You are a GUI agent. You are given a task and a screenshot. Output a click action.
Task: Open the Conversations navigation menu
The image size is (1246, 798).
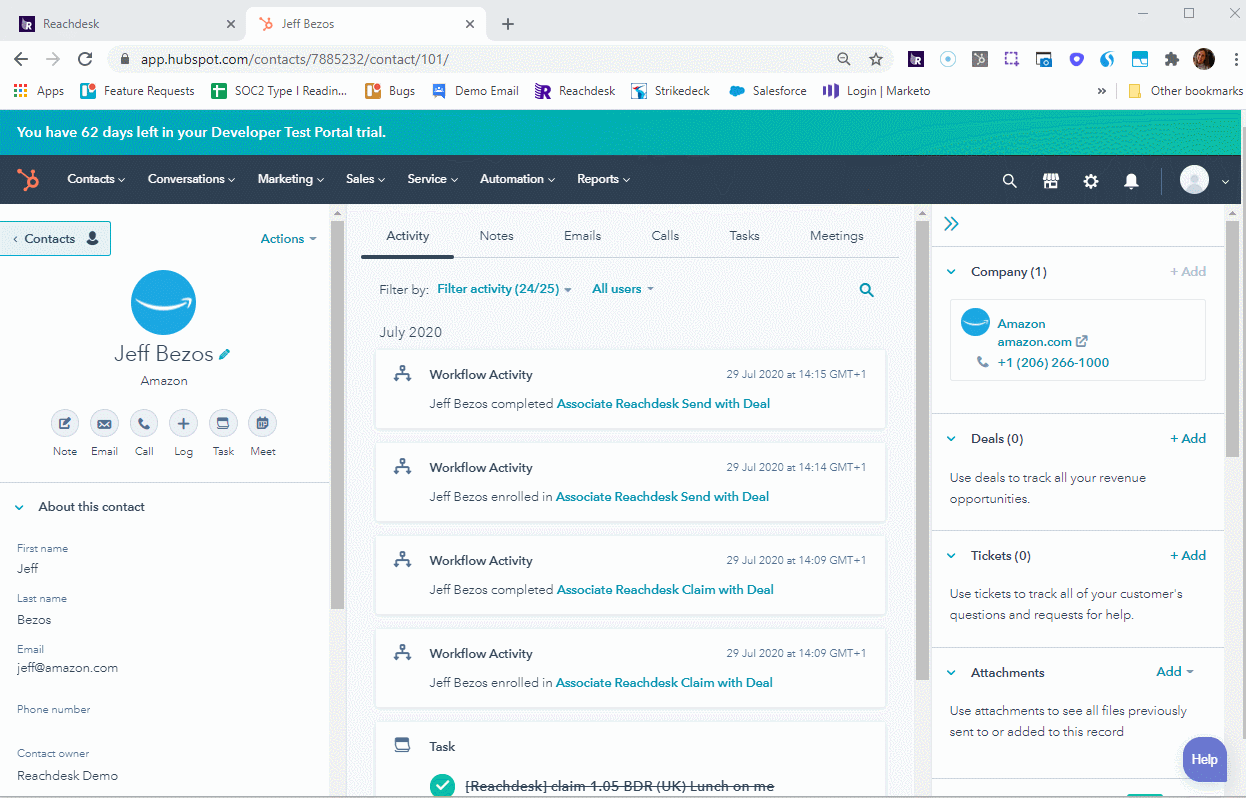[191, 179]
